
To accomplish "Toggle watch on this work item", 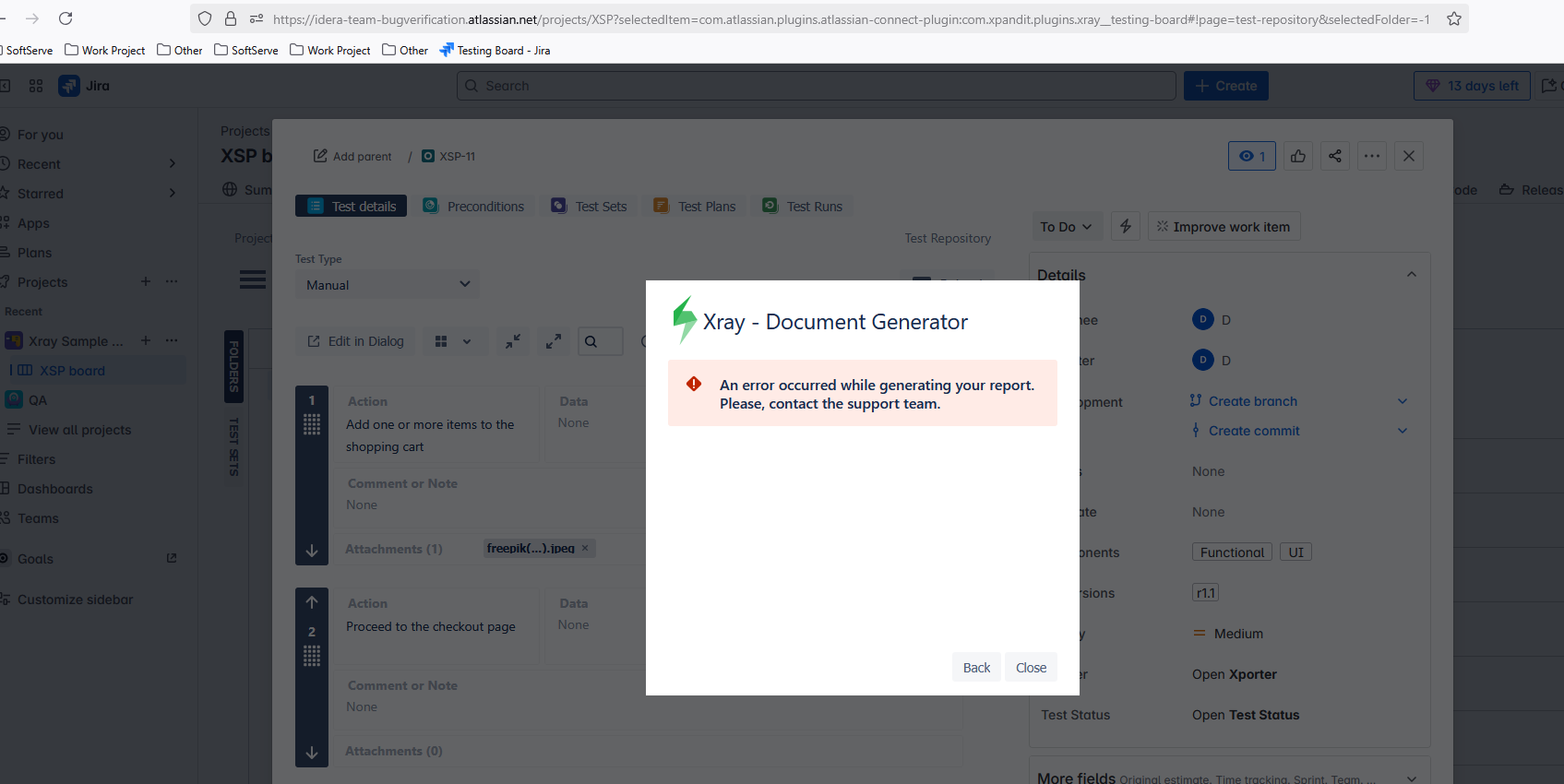I will pos(1252,156).
